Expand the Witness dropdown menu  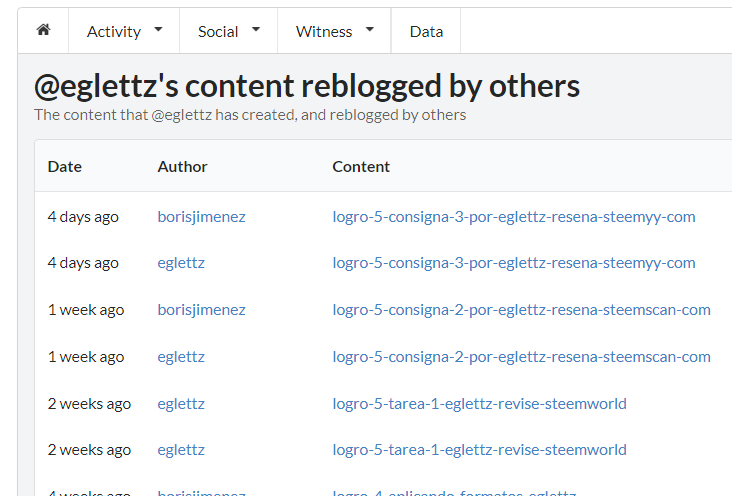point(334,31)
